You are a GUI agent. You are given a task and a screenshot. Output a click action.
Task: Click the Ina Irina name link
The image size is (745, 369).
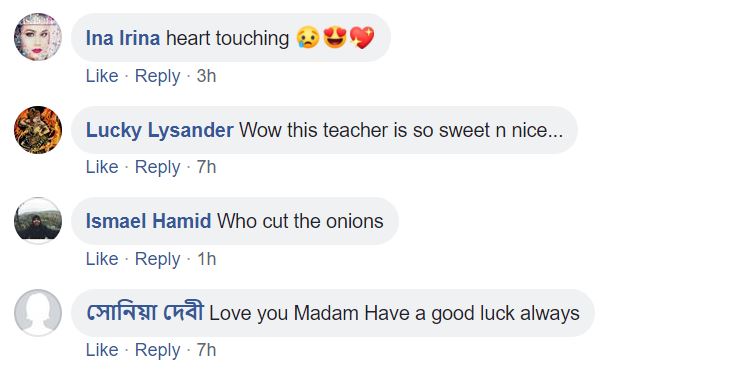click(x=123, y=38)
